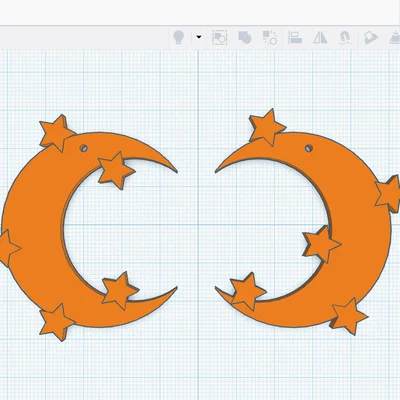Click the Show All lightbulb icon
This screenshot has height=400, width=400.
tap(179, 37)
